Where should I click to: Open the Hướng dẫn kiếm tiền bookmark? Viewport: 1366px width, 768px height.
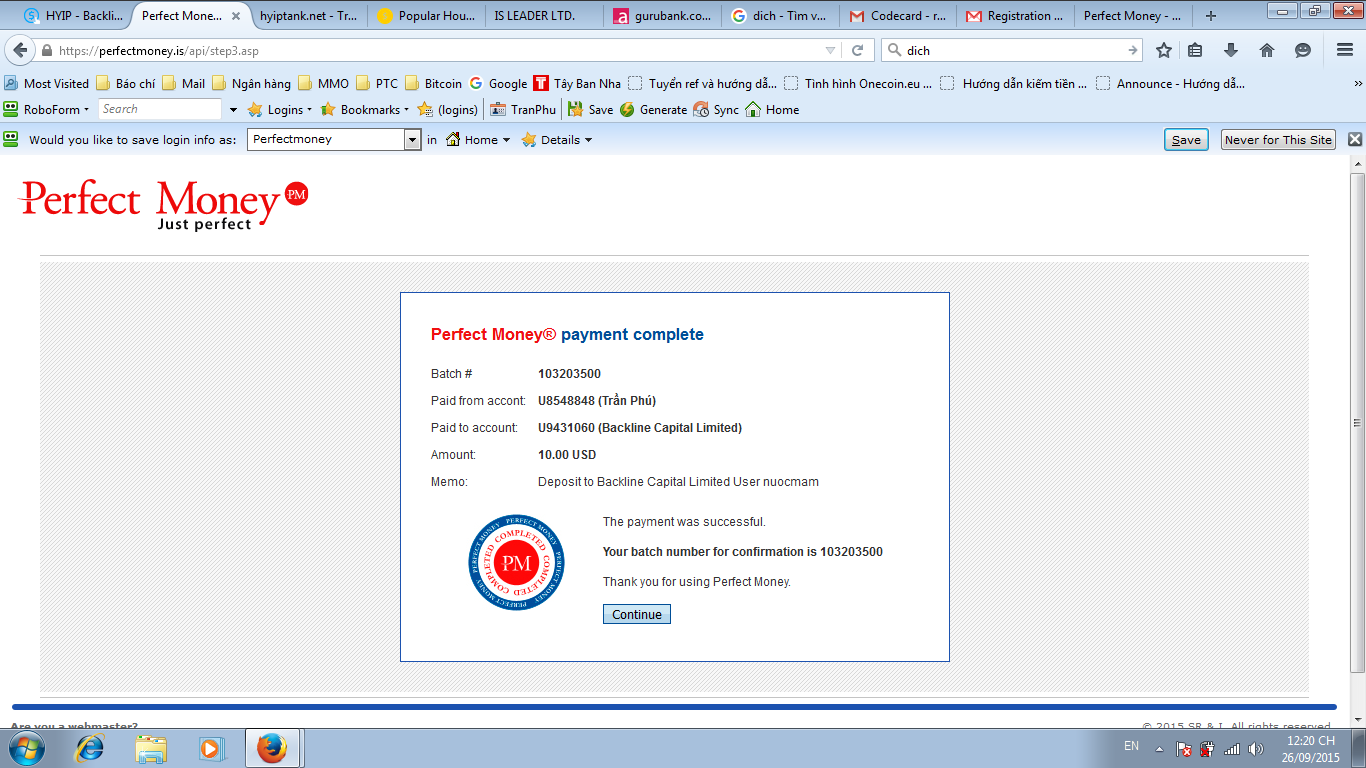[1014, 83]
